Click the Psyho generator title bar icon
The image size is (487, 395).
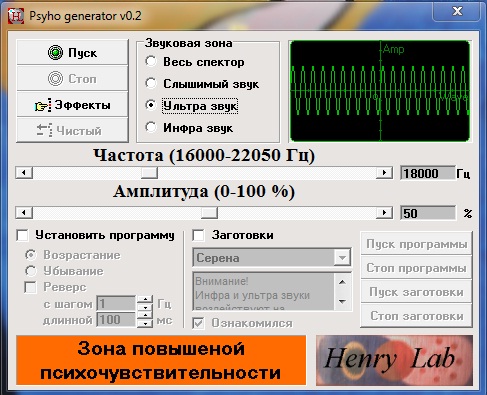coord(16,16)
